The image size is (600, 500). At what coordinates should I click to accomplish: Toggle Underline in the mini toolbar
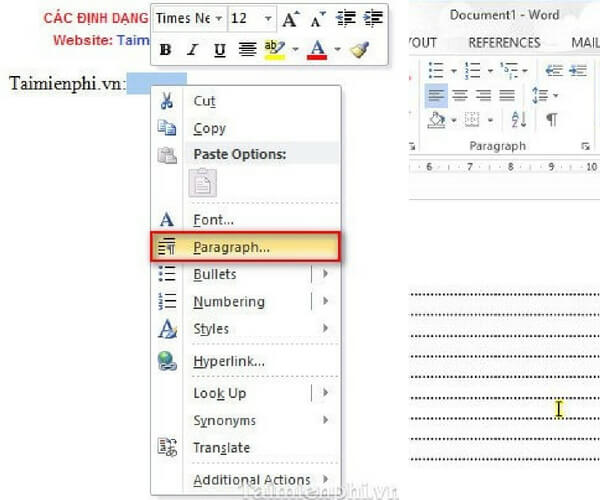(x=219, y=49)
